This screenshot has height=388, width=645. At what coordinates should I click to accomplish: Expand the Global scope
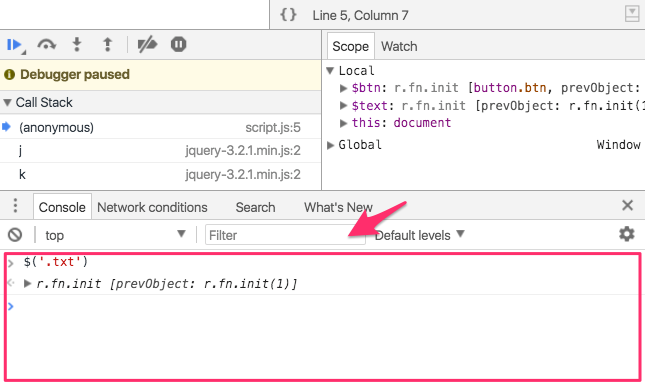[x=330, y=145]
